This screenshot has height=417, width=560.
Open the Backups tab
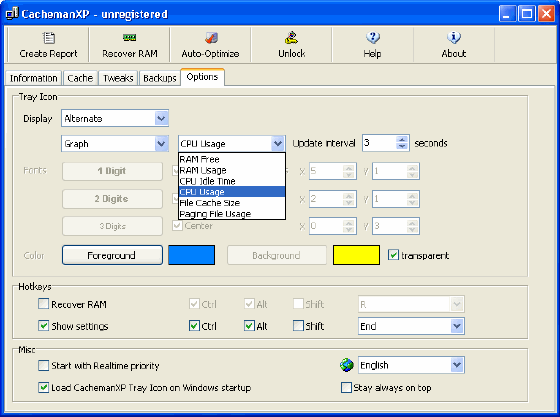click(x=160, y=78)
